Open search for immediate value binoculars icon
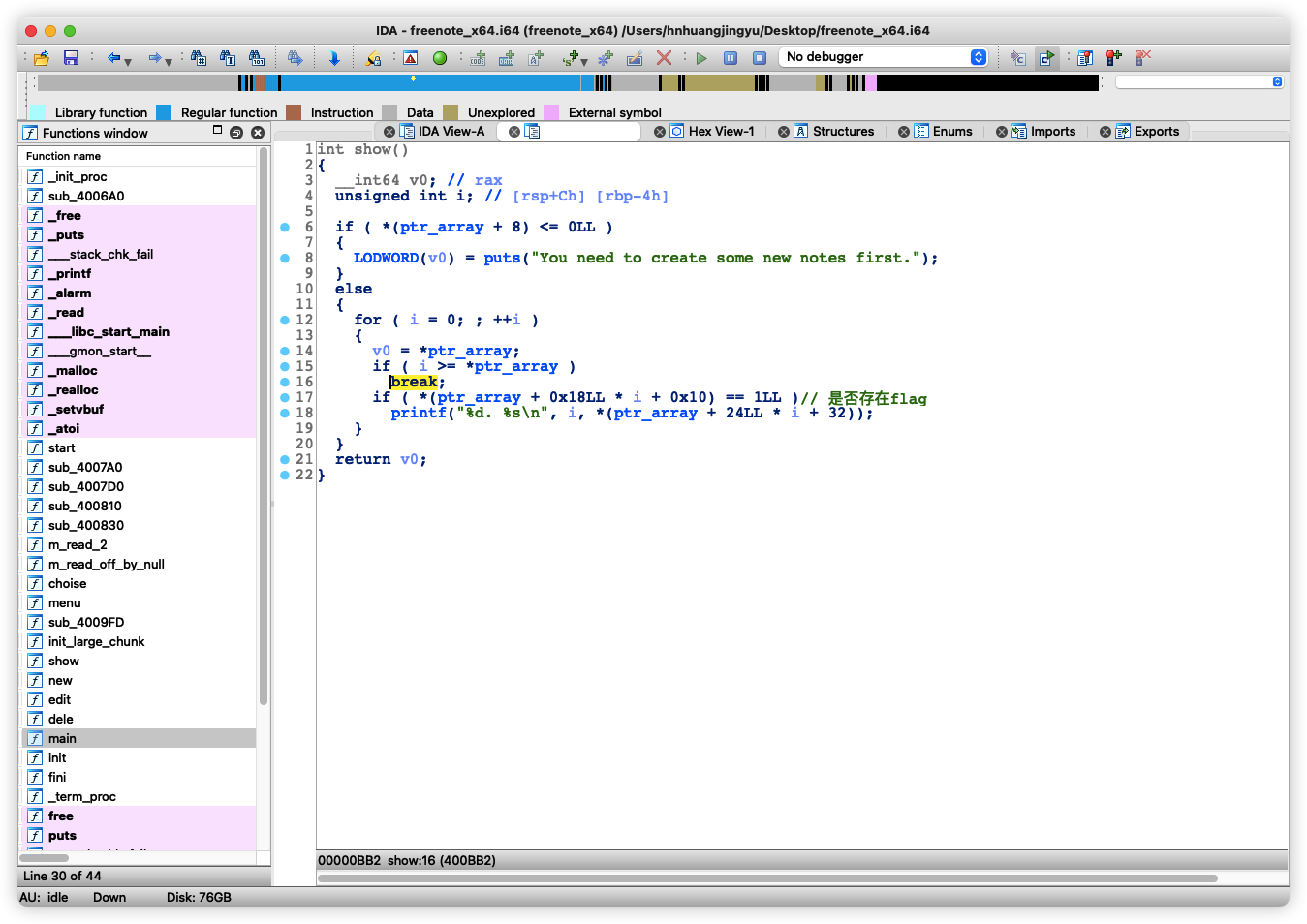Image resolution: width=1307 pixels, height=924 pixels. 199,58
